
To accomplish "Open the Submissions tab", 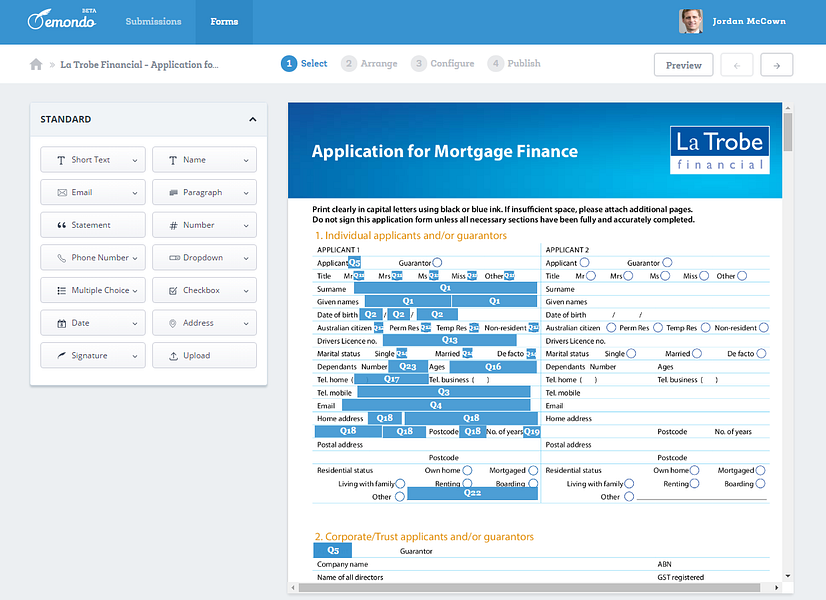I will point(153,22).
